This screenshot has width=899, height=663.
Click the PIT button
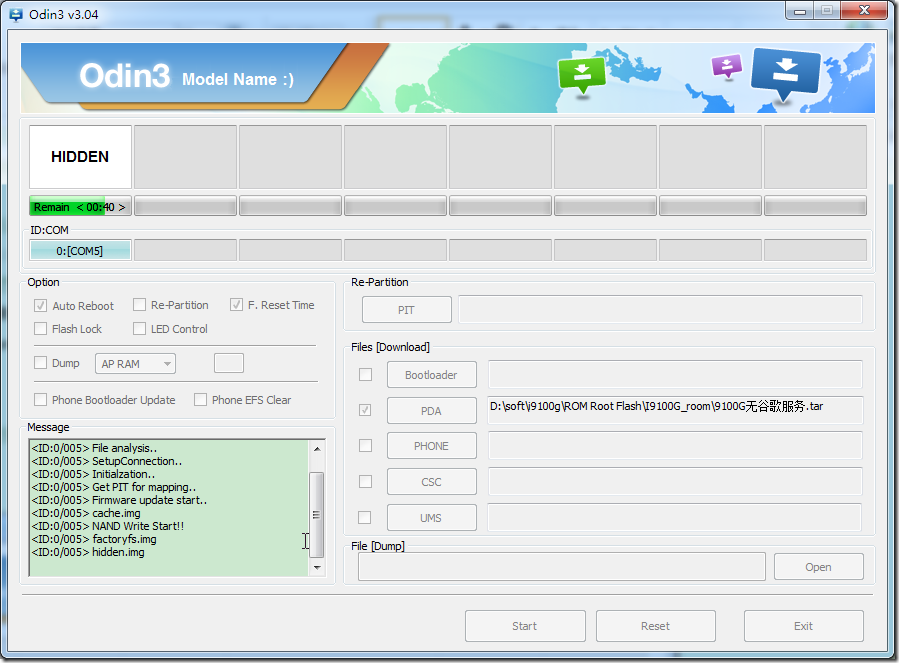tap(406, 310)
